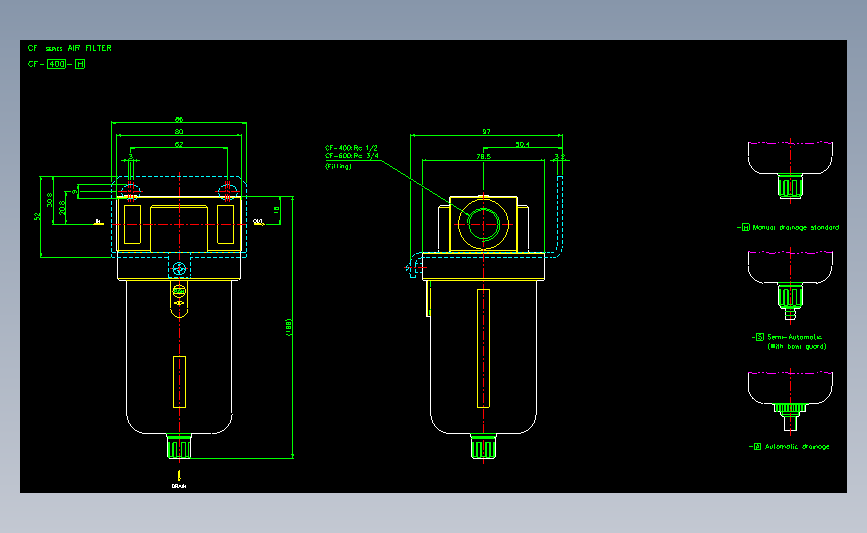The image size is (867, 533).
Task: Select the boxed '400' model code
Action: click(x=56, y=64)
